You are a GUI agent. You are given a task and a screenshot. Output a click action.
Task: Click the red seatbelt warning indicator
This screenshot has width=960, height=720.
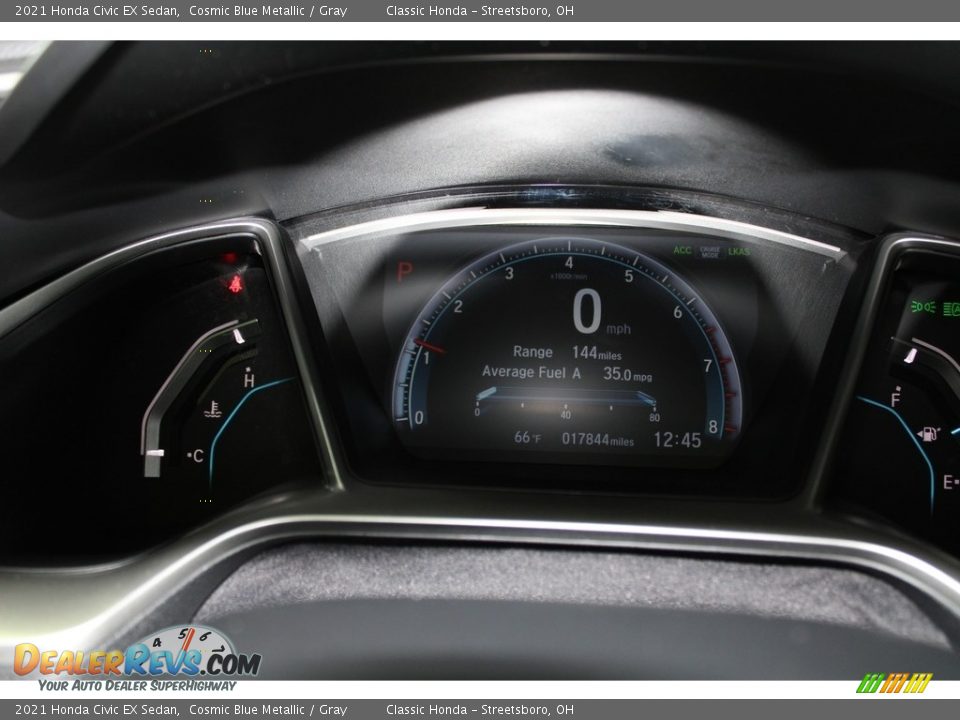[x=236, y=284]
